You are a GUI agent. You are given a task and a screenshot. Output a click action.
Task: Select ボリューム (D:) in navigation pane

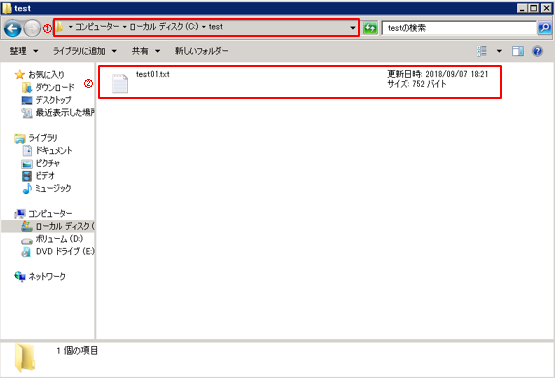tap(59, 239)
